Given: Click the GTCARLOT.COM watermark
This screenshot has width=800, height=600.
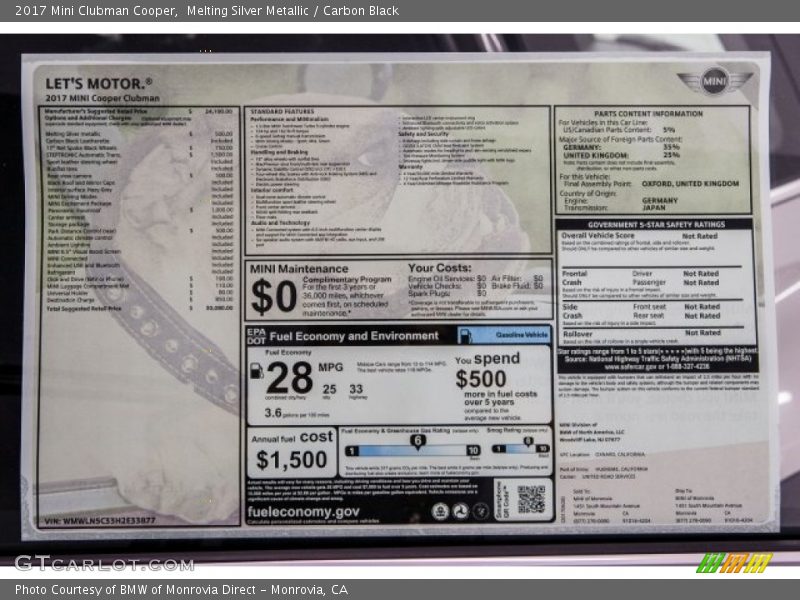Looking at the screenshot, I should pos(104,563).
